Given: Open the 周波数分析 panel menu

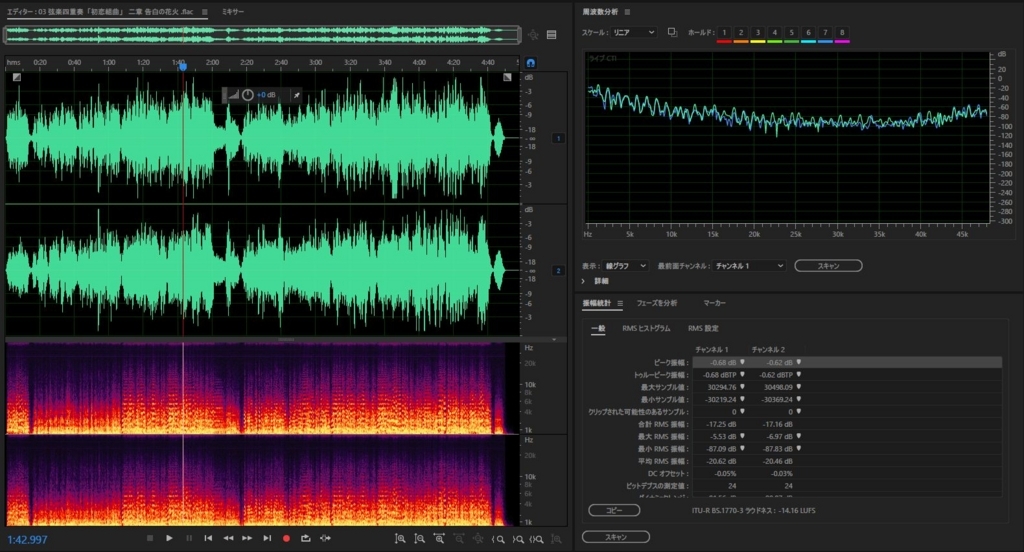Looking at the screenshot, I should [628, 12].
